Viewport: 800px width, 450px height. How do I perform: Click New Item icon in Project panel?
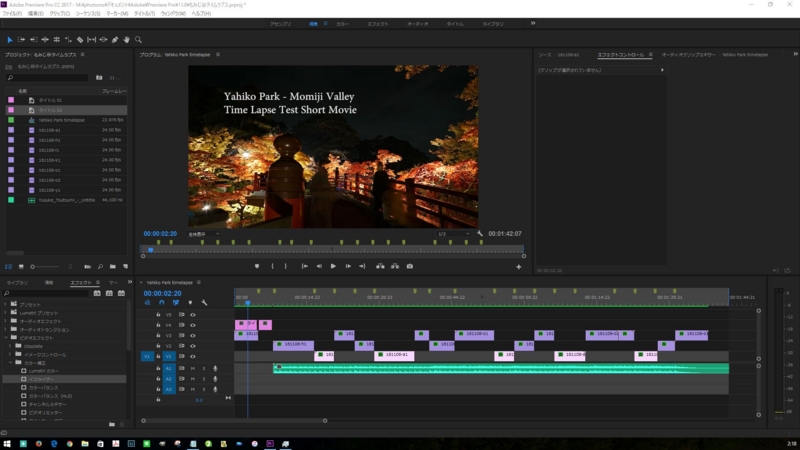pyautogui.click(x=126, y=267)
